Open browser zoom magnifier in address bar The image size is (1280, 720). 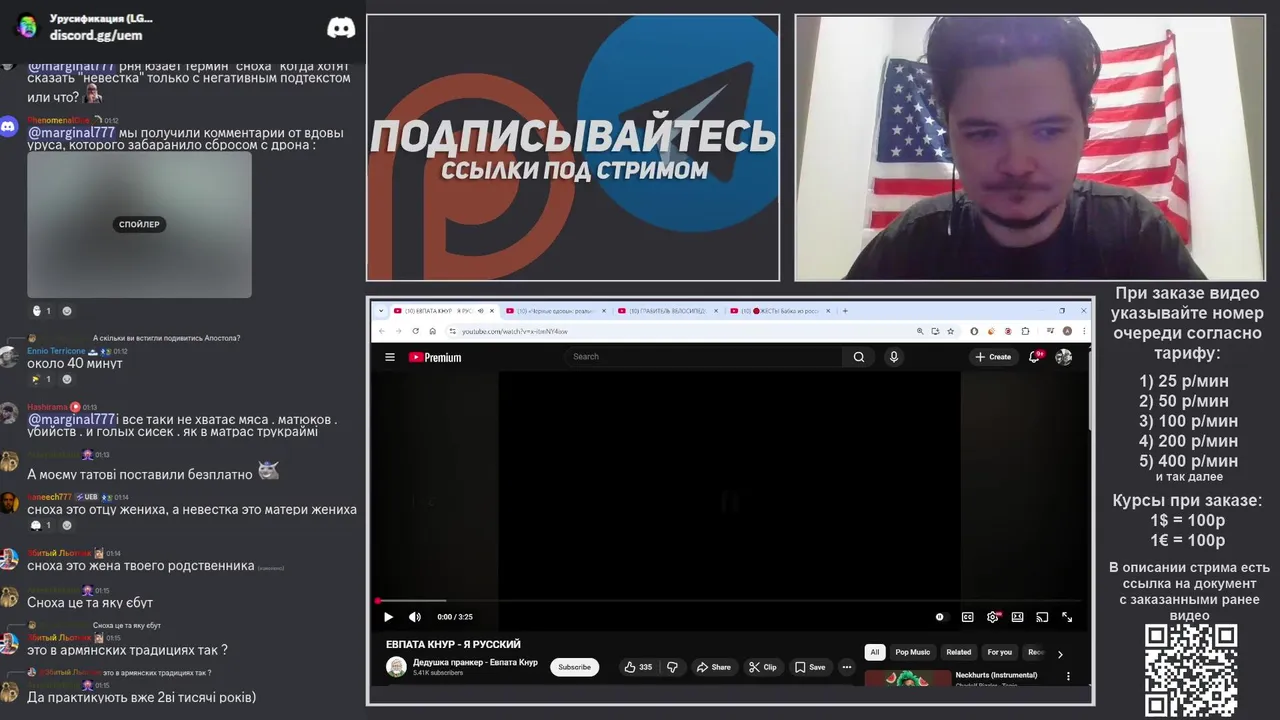pos(920,331)
